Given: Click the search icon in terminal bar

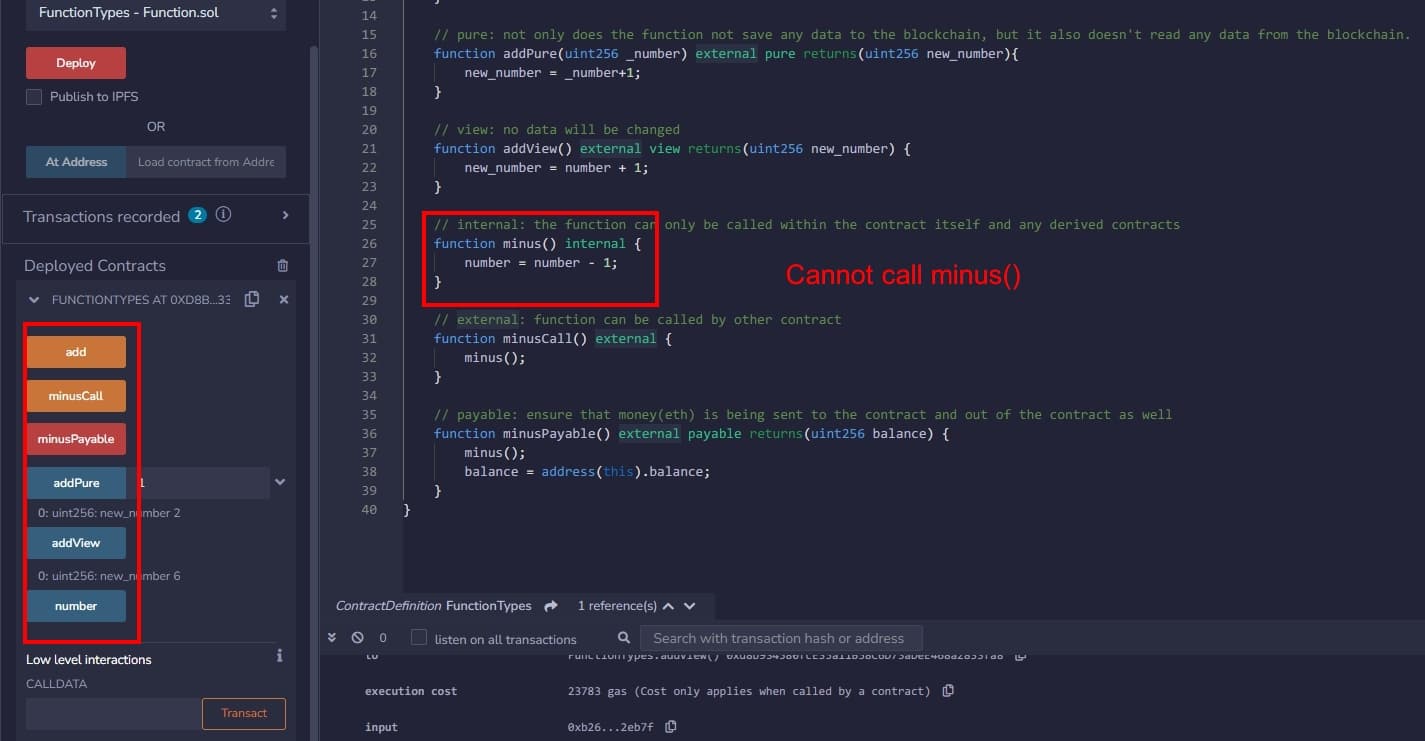Looking at the screenshot, I should click(624, 638).
